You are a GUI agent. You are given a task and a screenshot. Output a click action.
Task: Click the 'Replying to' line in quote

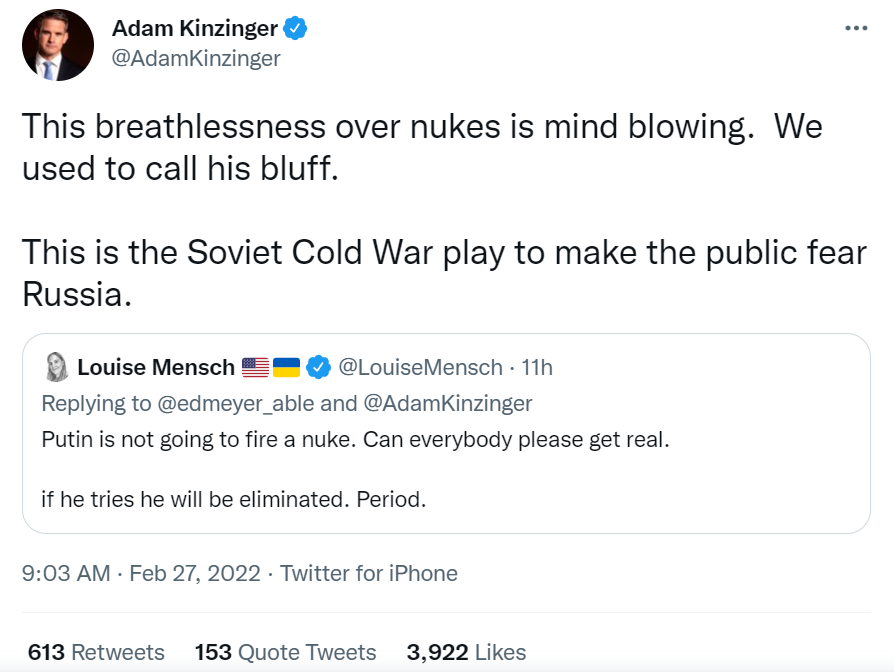(286, 403)
